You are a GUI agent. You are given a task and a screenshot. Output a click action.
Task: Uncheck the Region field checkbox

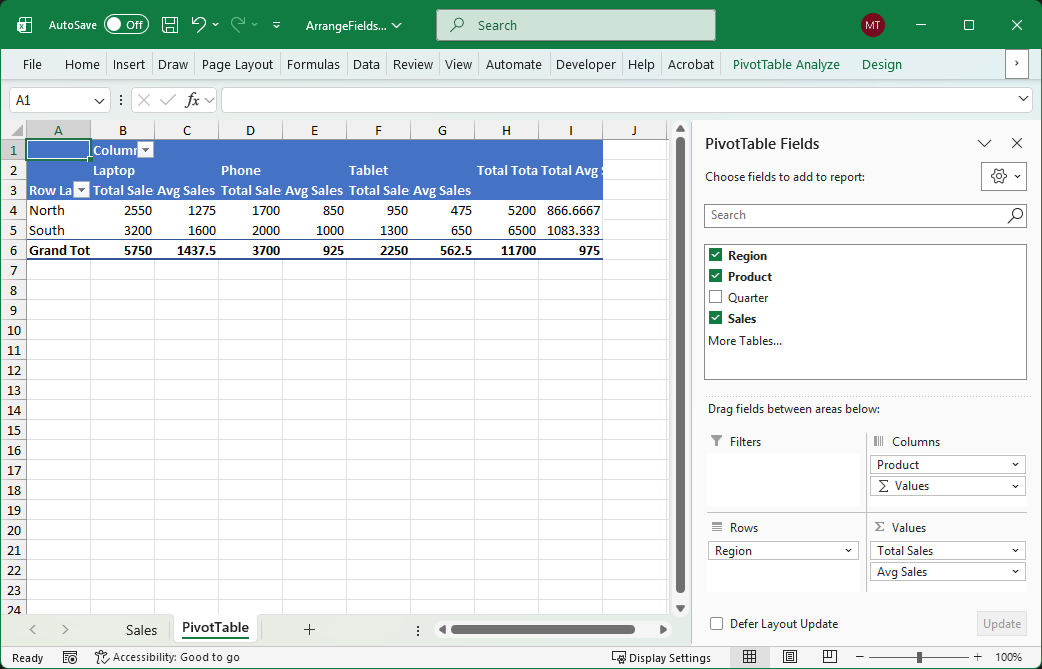715,255
